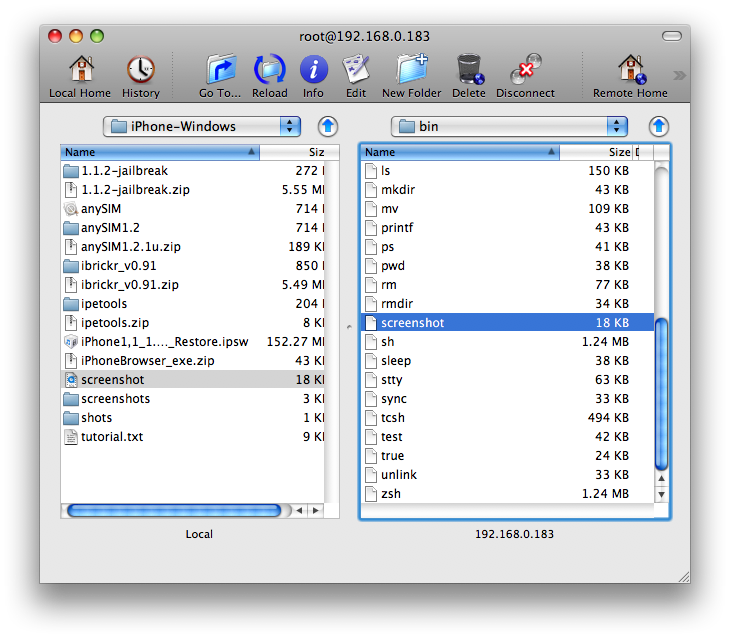Go up one folder in remote pane
The width and height of the screenshot is (730, 638).
pos(658,126)
